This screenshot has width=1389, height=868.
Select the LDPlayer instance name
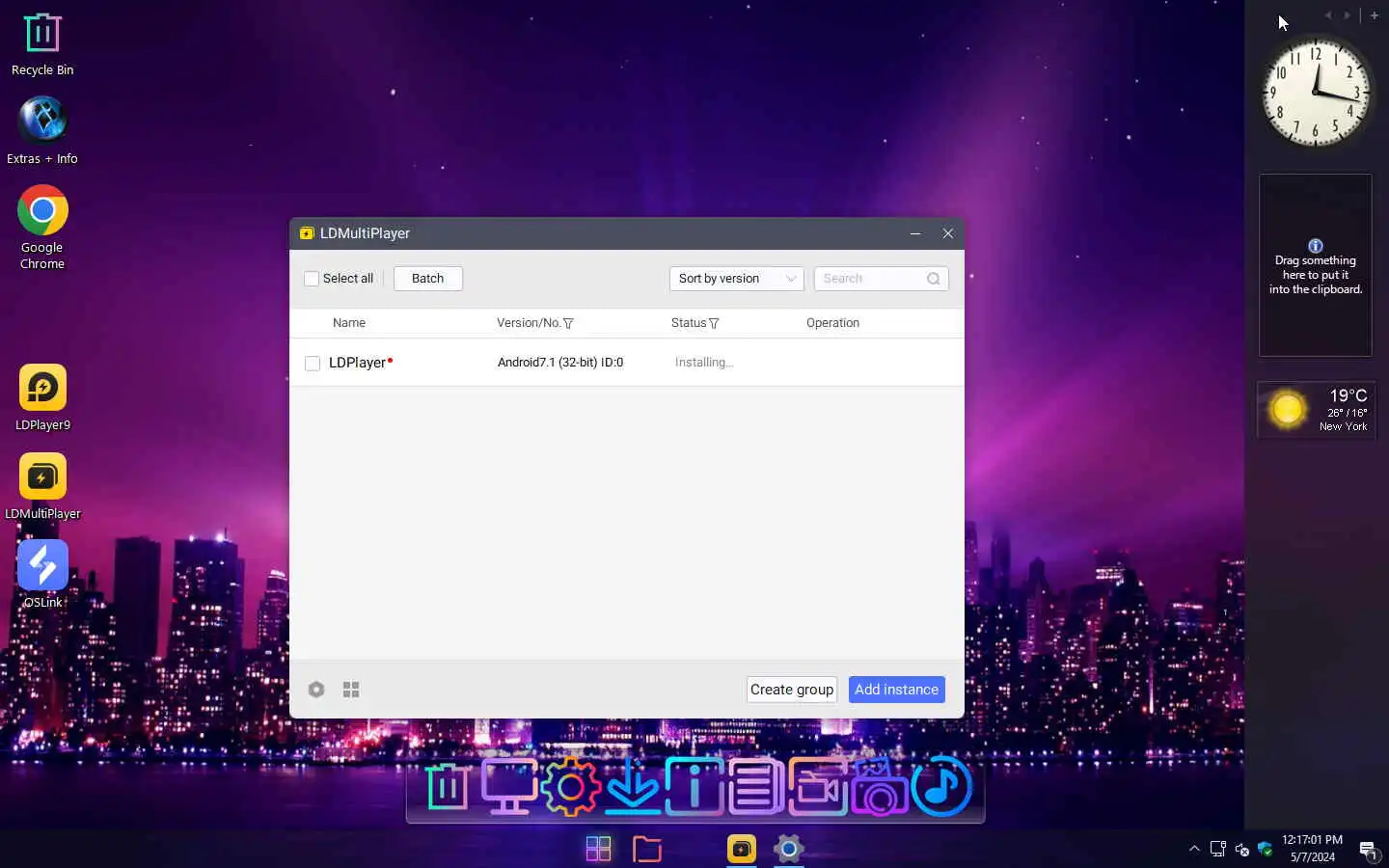coord(358,363)
